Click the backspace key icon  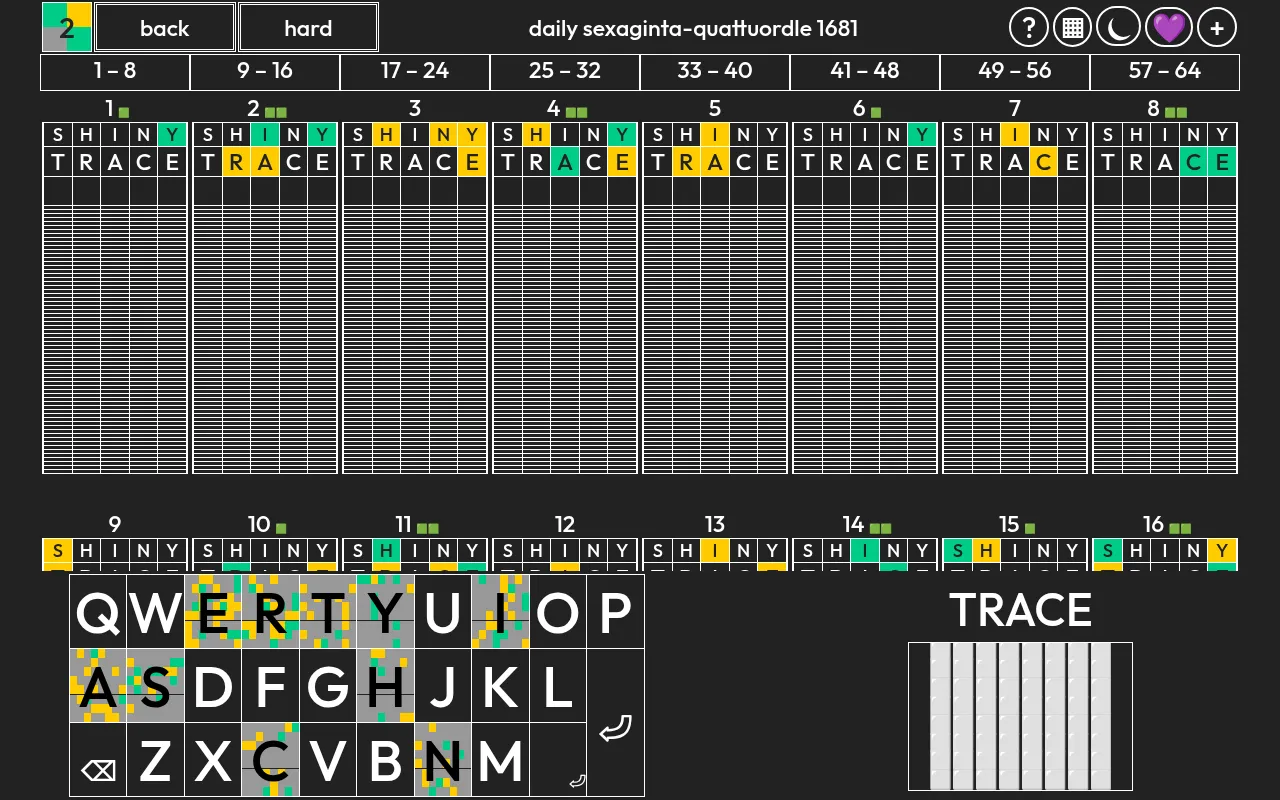(98, 760)
